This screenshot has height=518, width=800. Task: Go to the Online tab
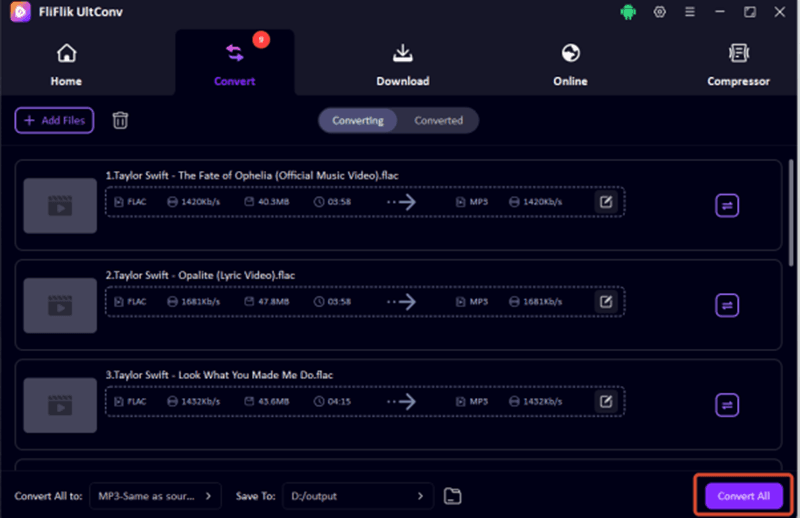tap(570, 65)
